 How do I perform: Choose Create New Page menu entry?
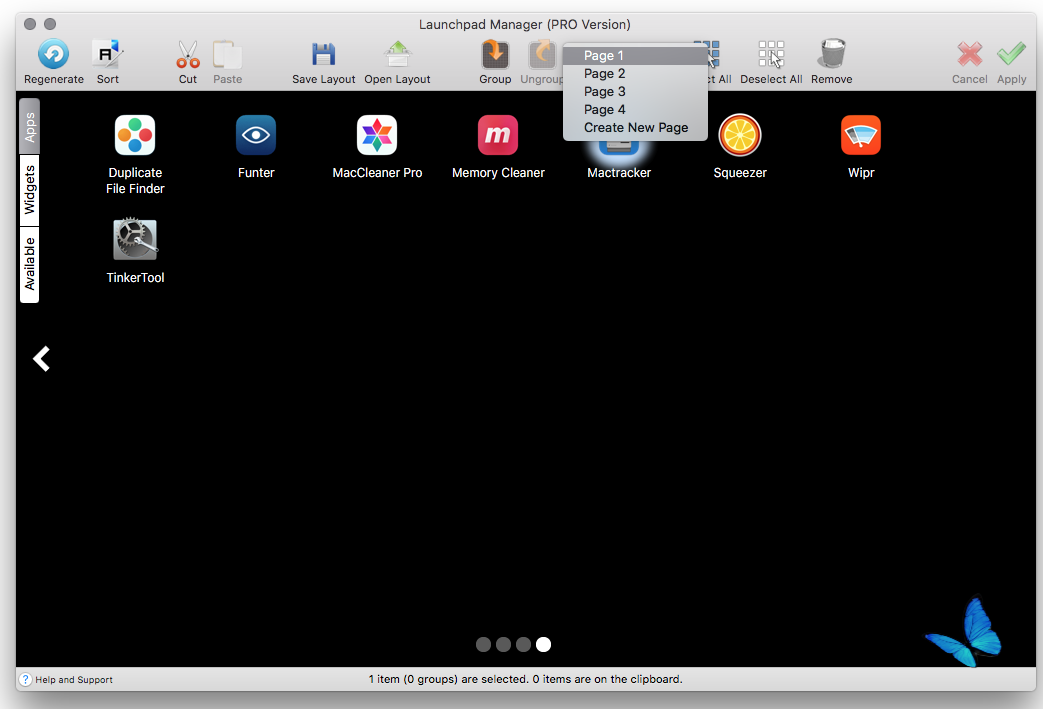coord(635,128)
